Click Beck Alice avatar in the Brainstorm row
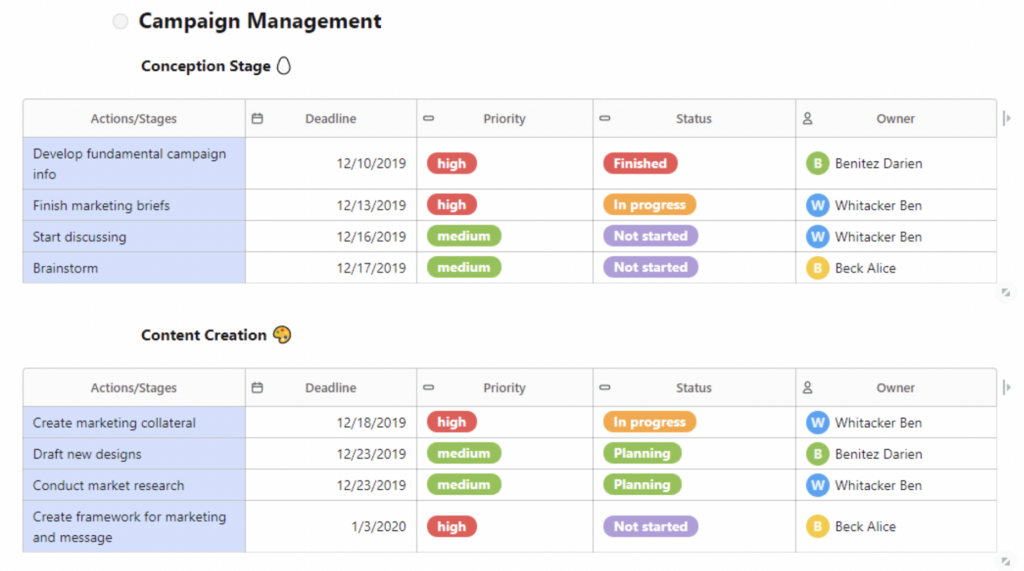This screenshot has height=571, width=1024. click(817, 268)
